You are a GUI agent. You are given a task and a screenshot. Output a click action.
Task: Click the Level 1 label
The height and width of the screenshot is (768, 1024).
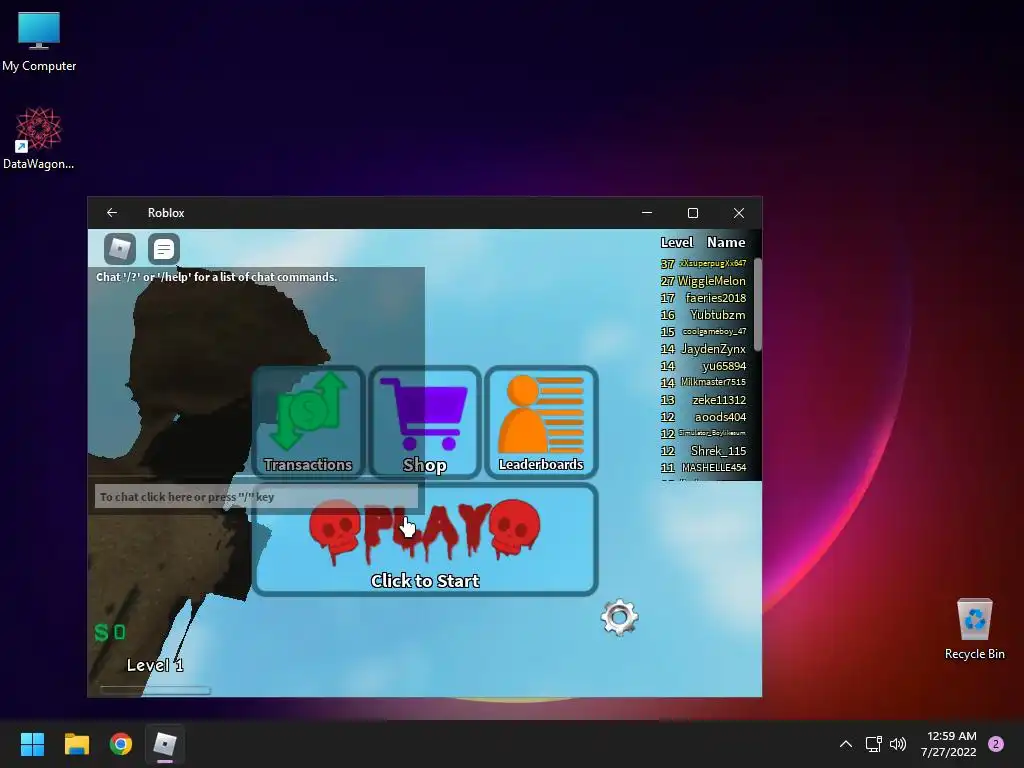click(155, 665)
